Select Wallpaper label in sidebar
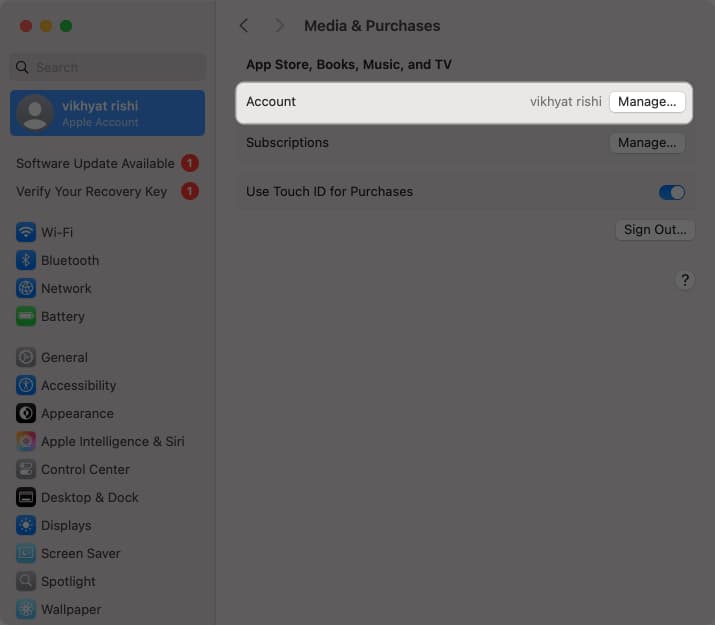715x625 pixels. coord(71,610)
